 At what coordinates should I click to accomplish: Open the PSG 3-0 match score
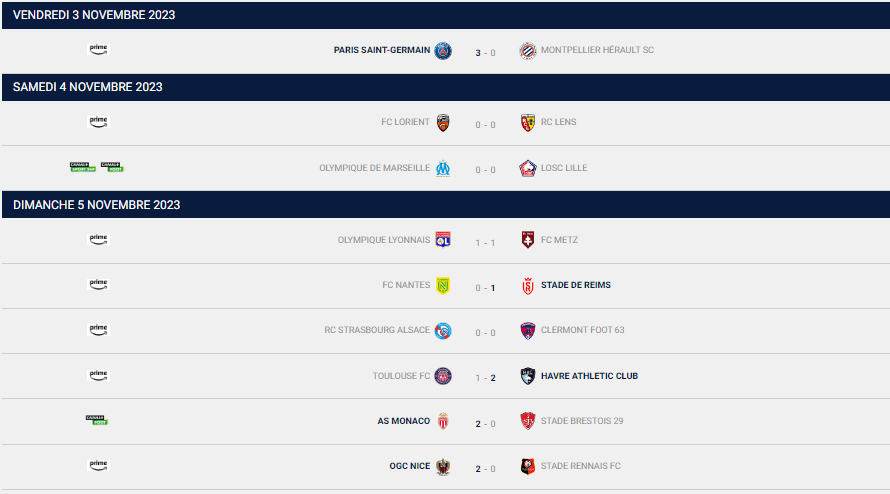click(x=485, y=53)
